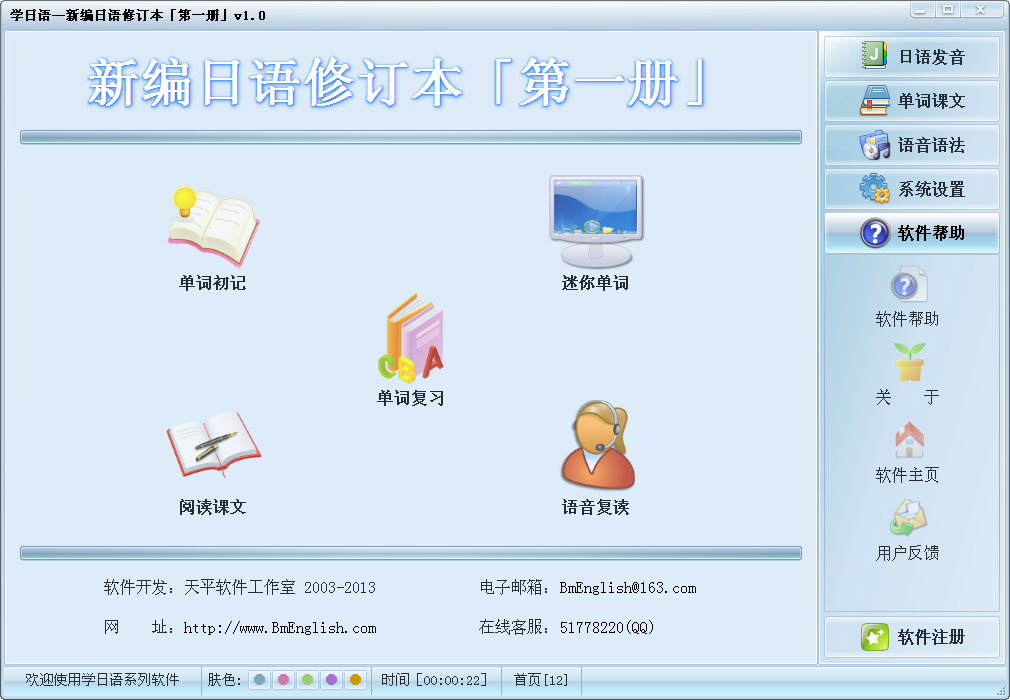This screenshot has height=700, width=1010.
Task: Click the 首页[12] status entry
Action: [x=541, y=679]
